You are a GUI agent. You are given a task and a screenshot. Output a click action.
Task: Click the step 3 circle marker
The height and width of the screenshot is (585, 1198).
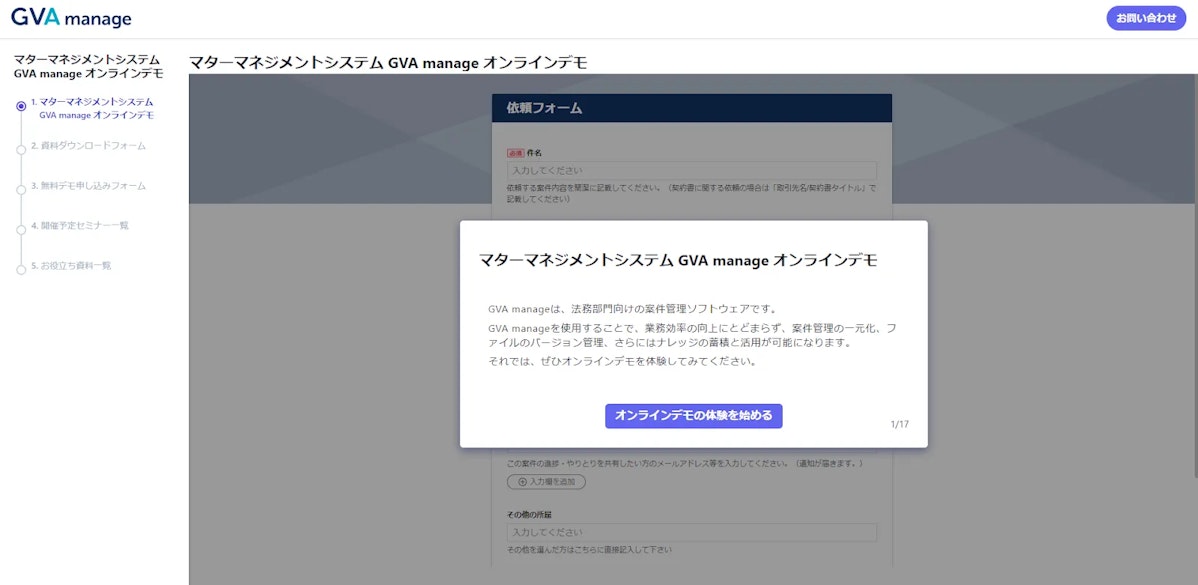[21, 189]
